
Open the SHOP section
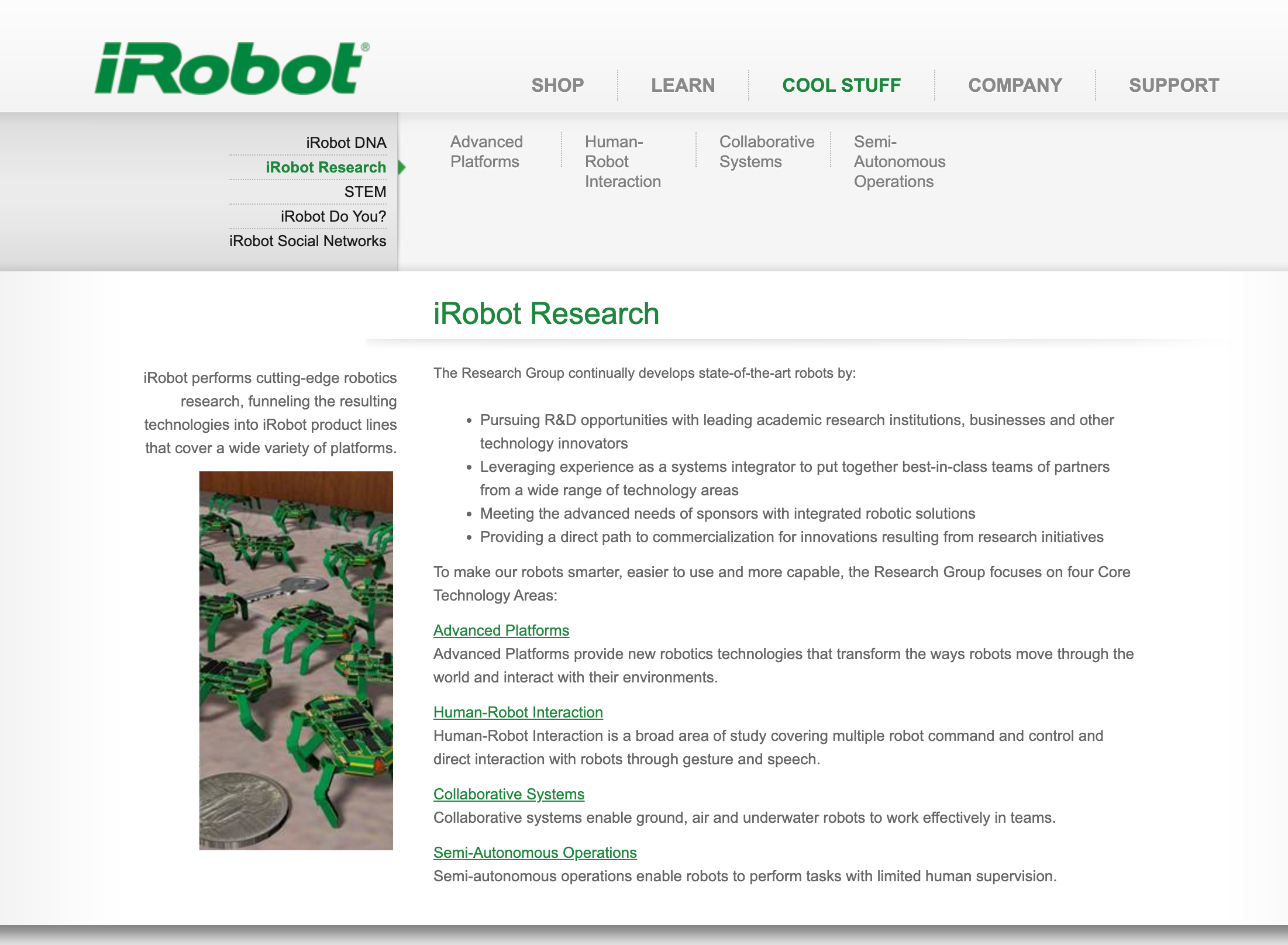[557, 85]
